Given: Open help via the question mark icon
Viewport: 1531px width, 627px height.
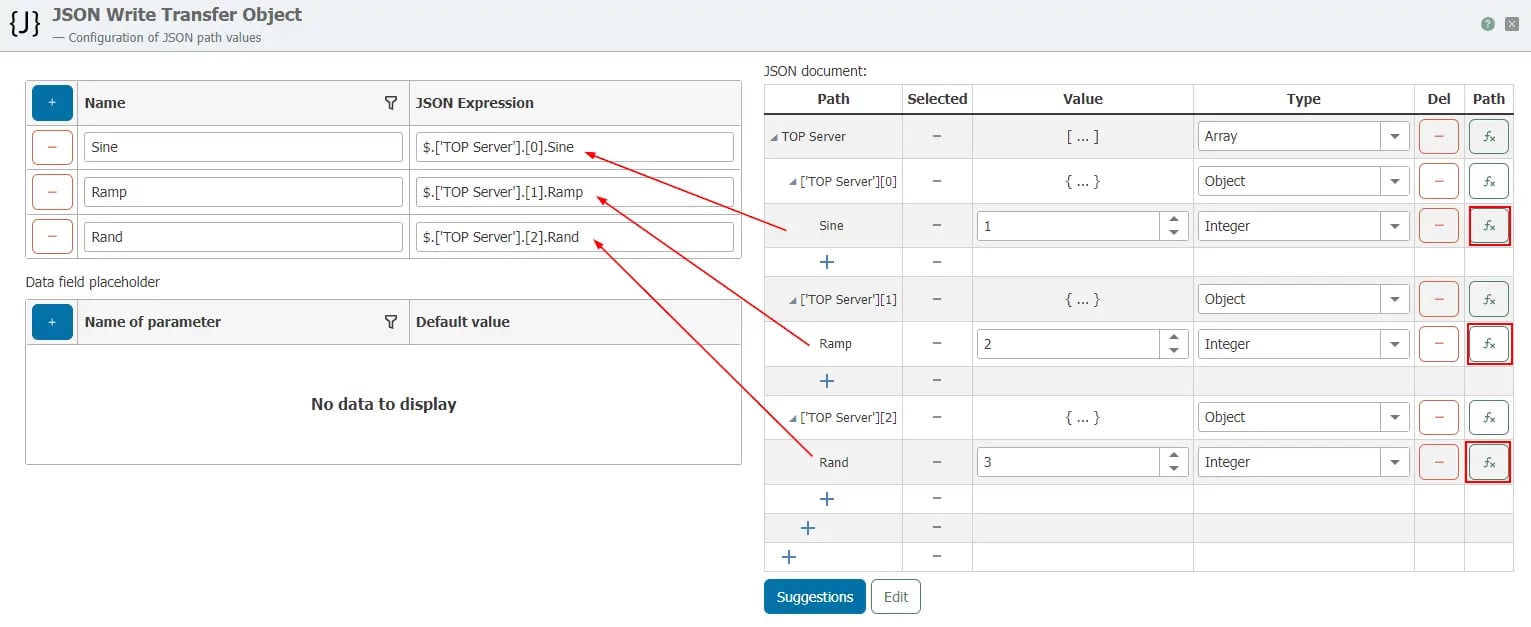Looking at the screenshot, I should [x=1487, y=23].
